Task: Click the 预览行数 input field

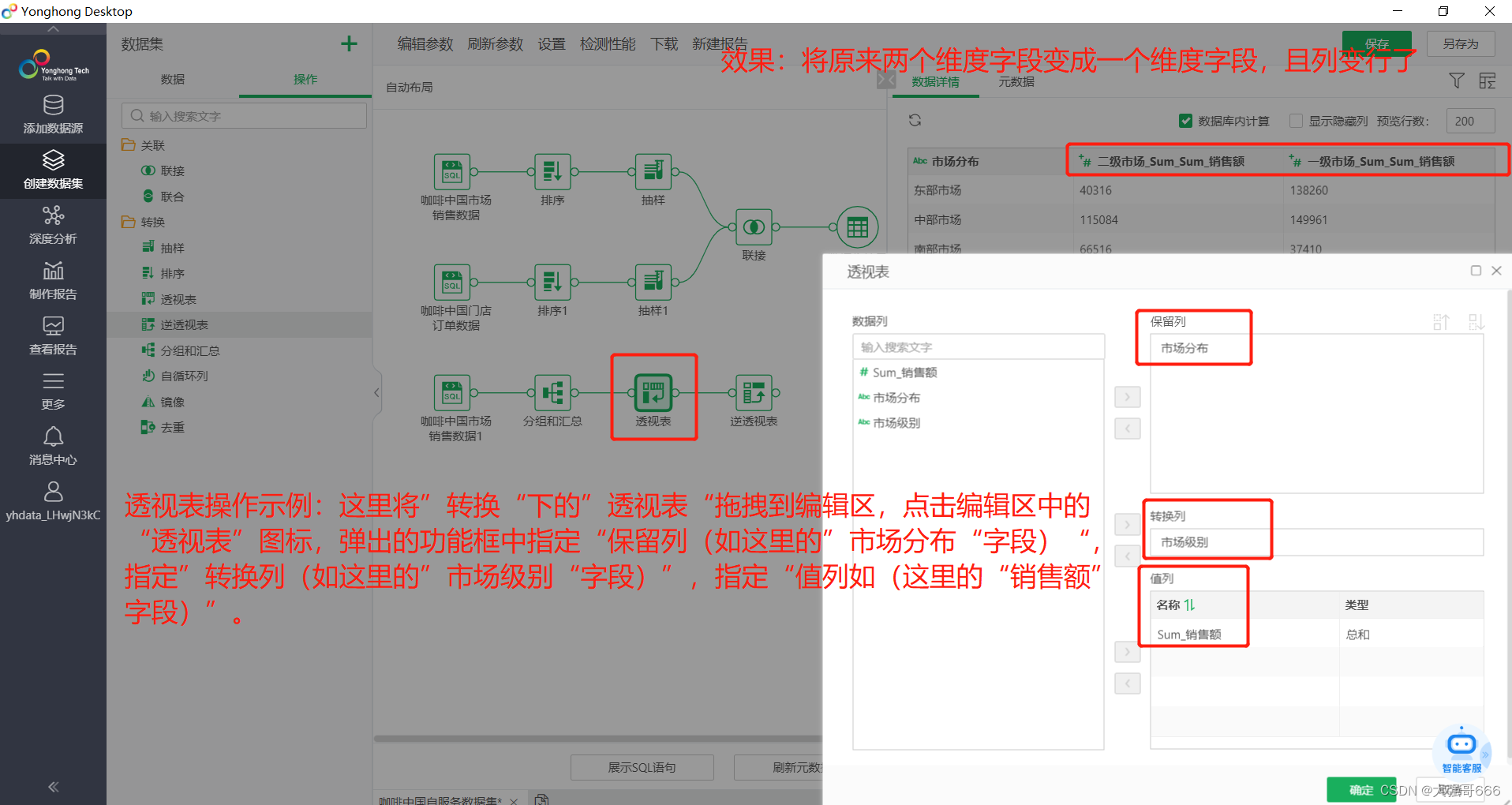Action: point(1470,121)
